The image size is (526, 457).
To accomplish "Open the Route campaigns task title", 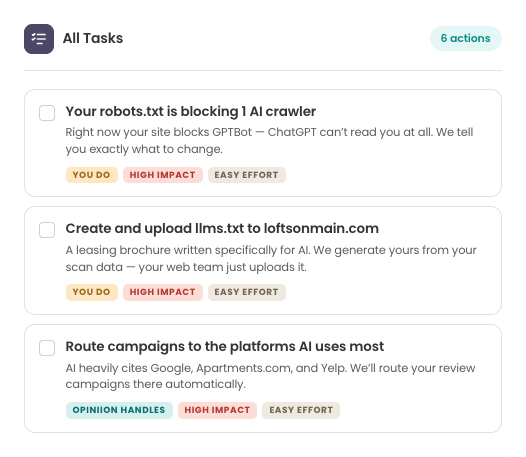I will 225,347.
